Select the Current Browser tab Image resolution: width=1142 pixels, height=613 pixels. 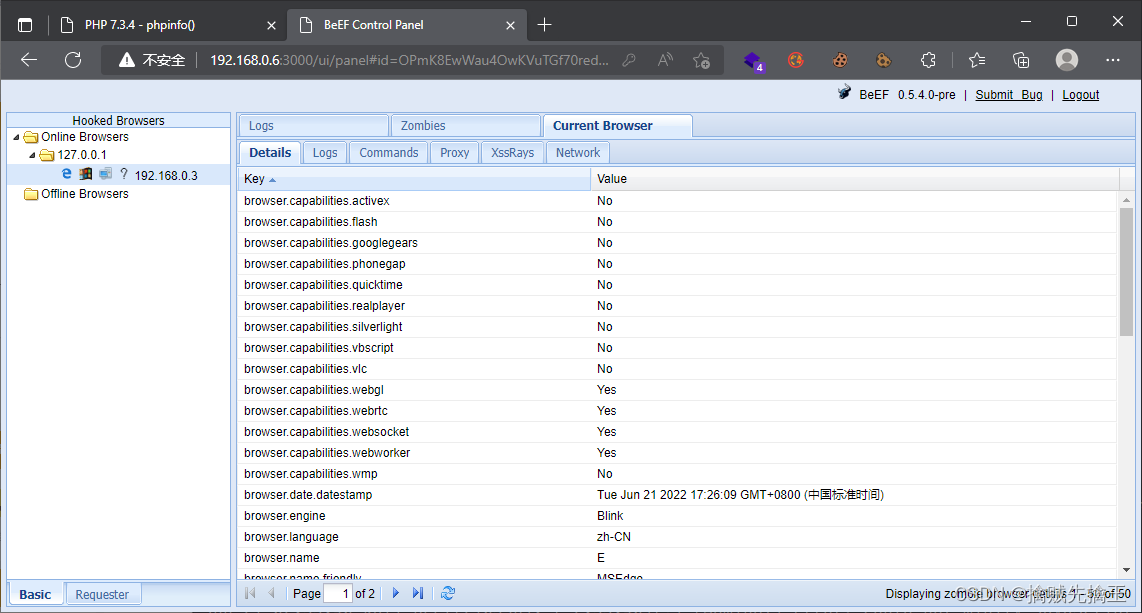coord(617,126)
